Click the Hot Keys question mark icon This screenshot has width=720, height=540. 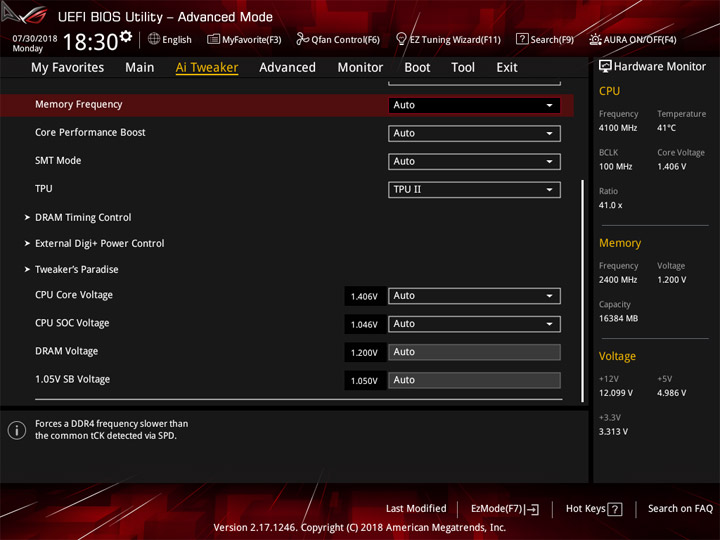(x=615, y=509)
